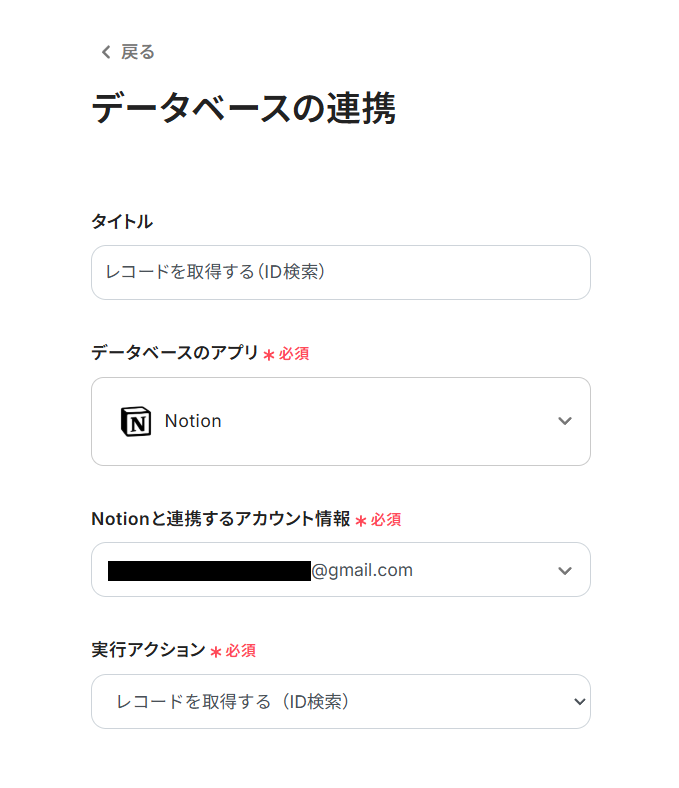This screenshot has height=788, width=679.
Task: Click the 必須 marker beside アカウント情報
Action: tap(386, 520)
